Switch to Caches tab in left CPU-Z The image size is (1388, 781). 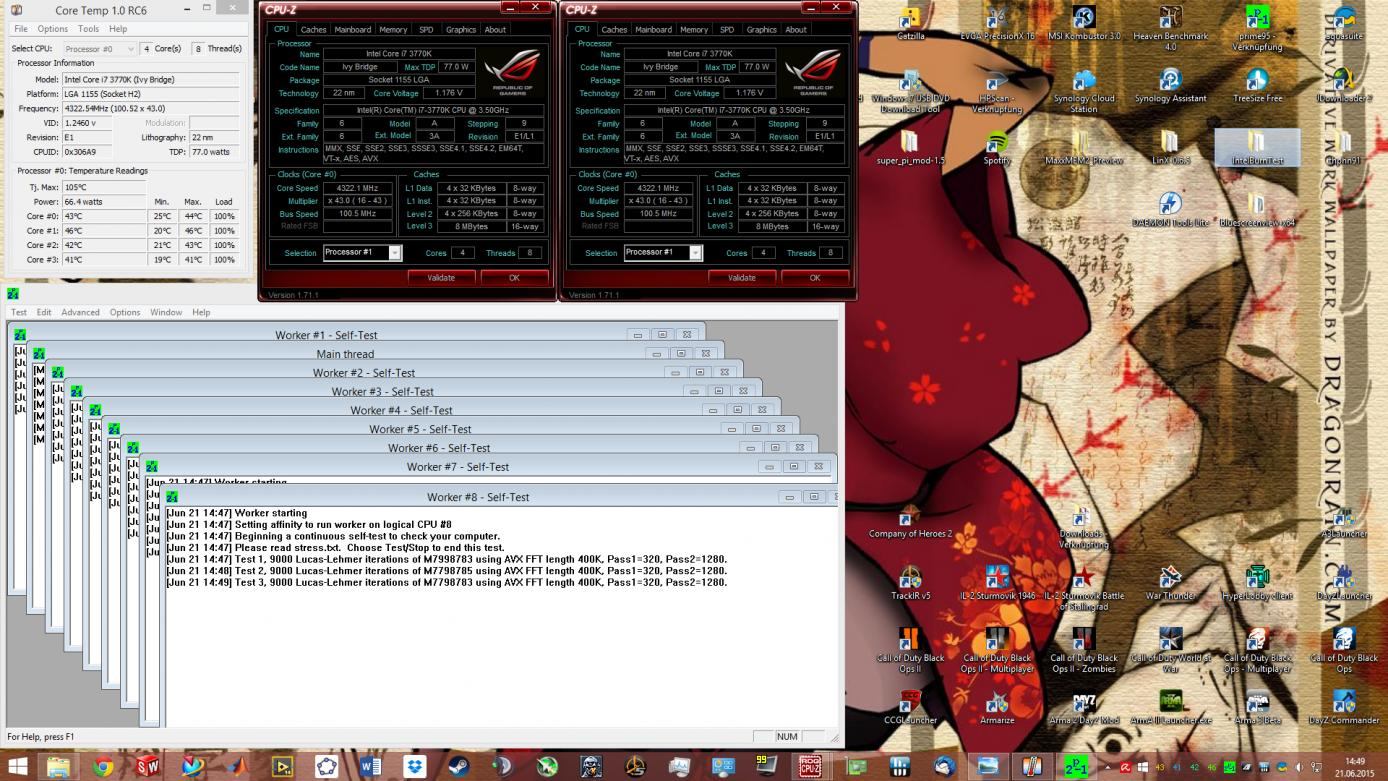click(x=313, y=29)
